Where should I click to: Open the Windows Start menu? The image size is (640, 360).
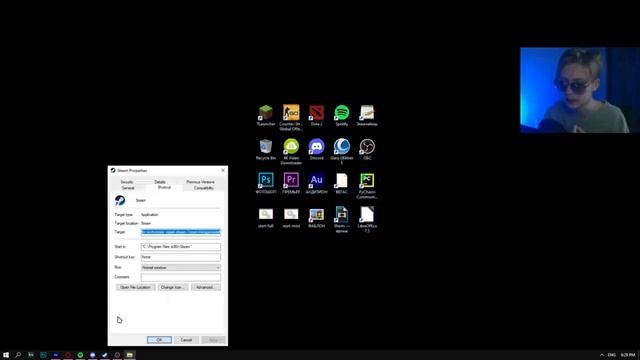[6, 355]
